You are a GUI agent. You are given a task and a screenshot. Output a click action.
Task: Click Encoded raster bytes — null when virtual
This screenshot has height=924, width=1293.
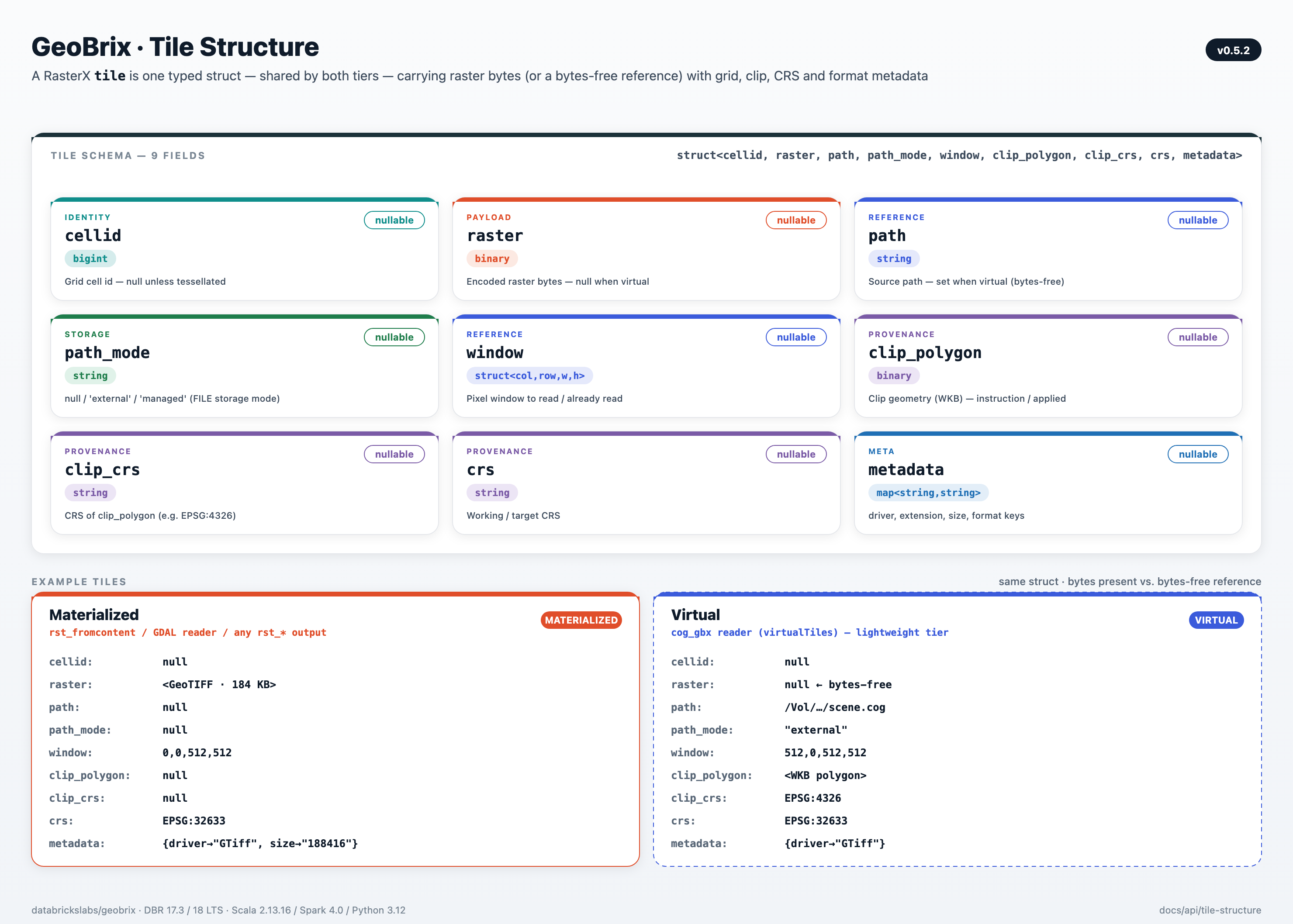(558, 282)
